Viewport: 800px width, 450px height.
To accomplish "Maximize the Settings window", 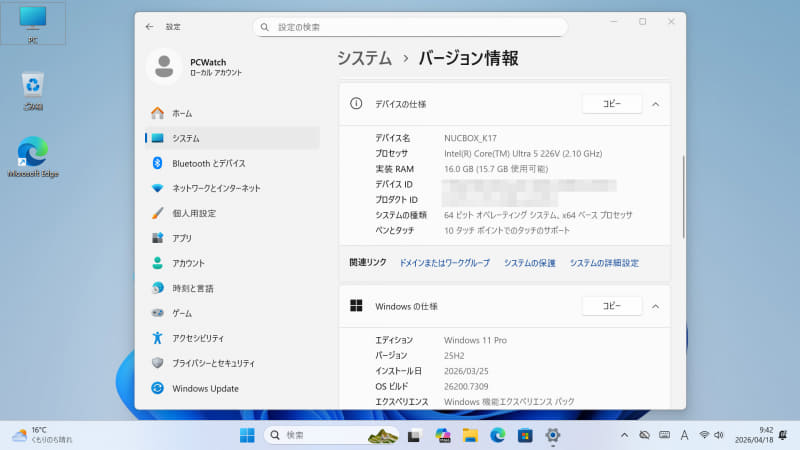I will [642, 21].
